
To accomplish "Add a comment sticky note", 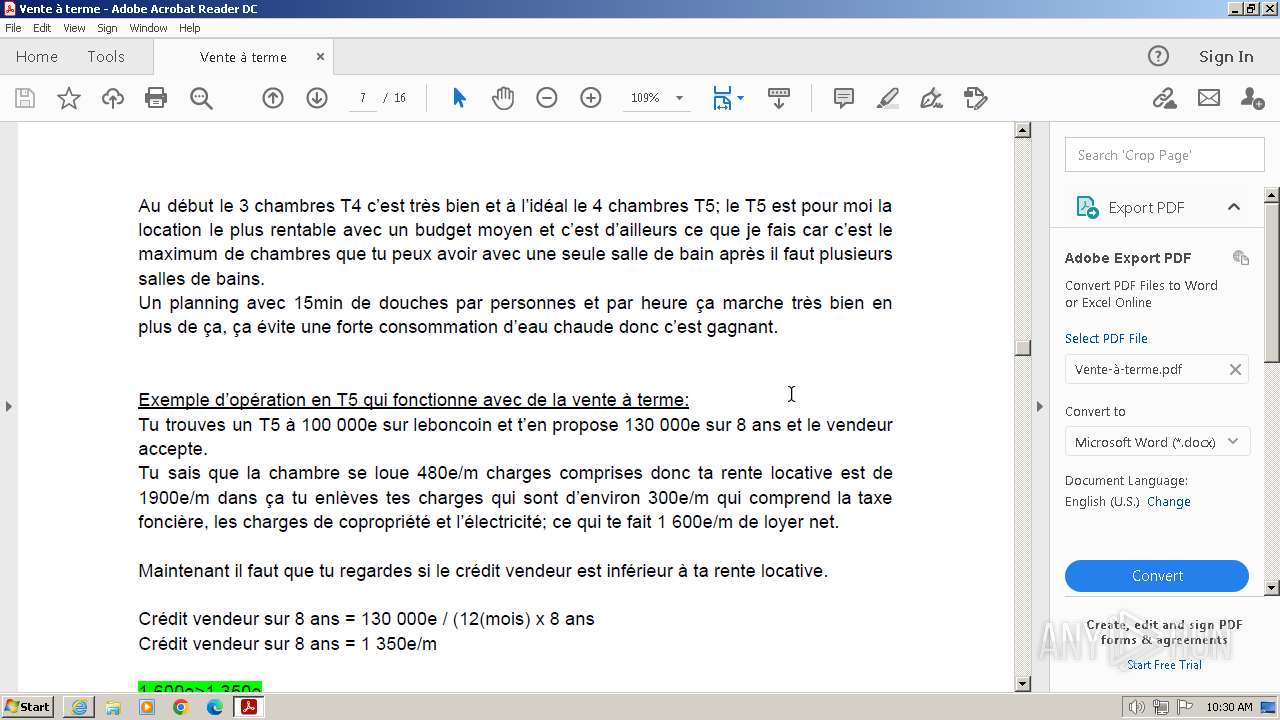I will [844, 98].
